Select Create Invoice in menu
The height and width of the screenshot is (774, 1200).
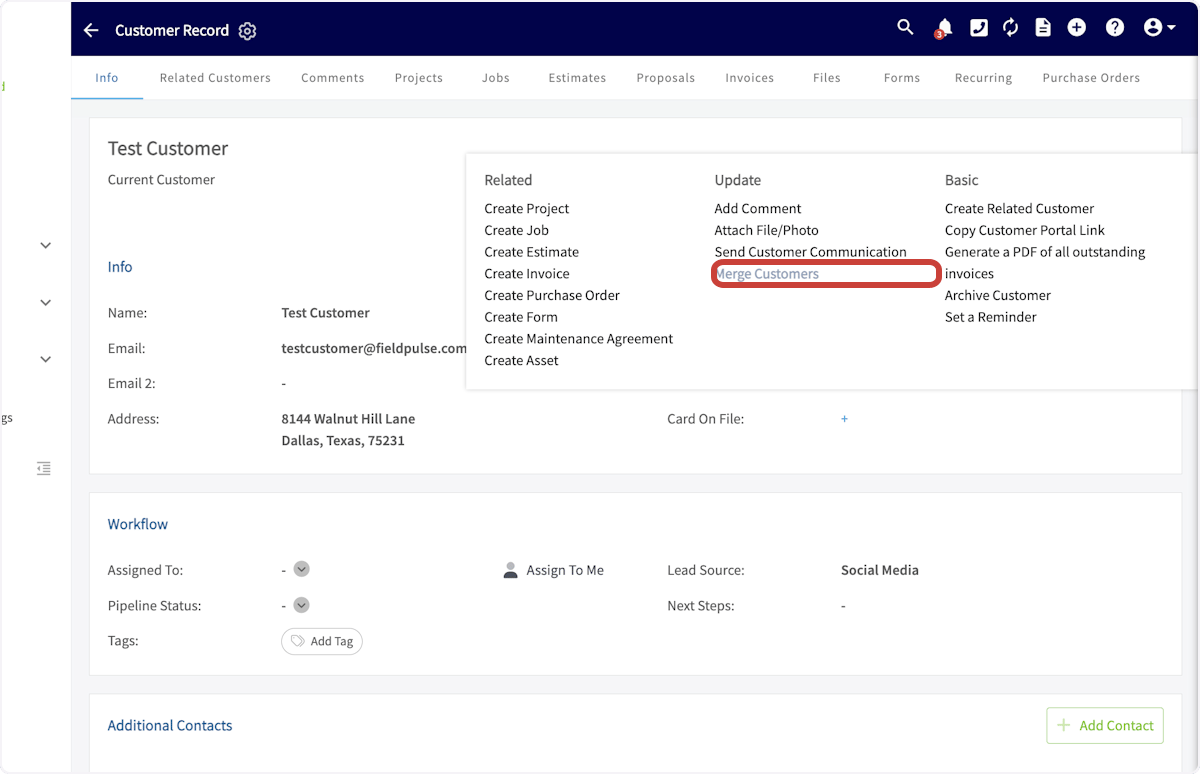(x=527, y=274)
